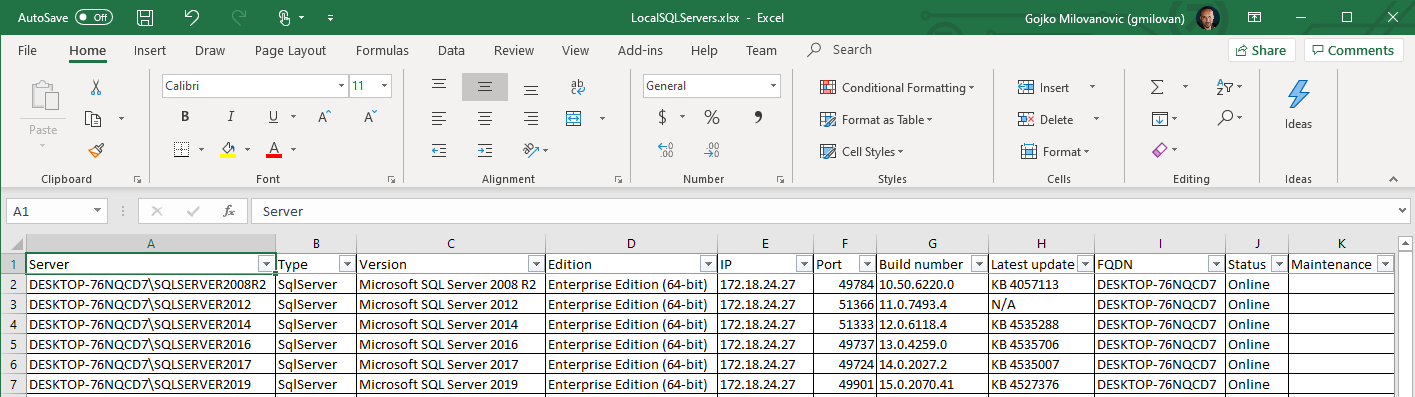Click Increase Font Size icon
1415x397 pixels.
point(324,117)
